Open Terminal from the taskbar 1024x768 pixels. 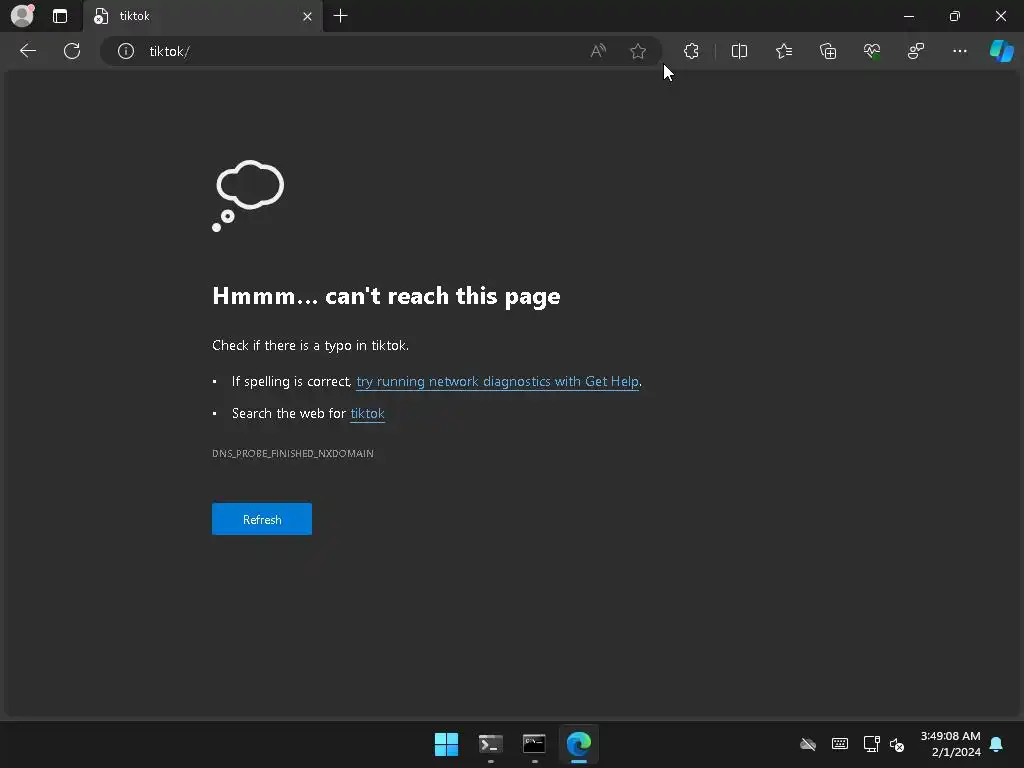[x=490, y=744]
